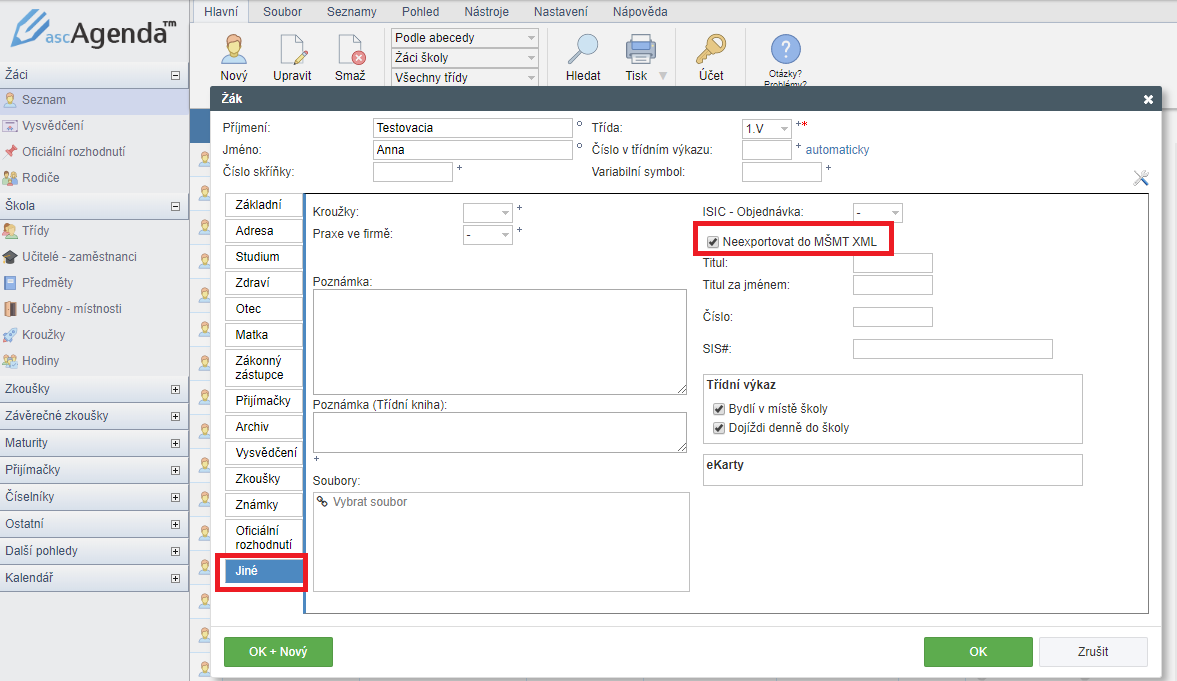Open the Třída dropdown showing 1.V
The width and height of the screenshot is (1177, 681).
tap(766, 129)
